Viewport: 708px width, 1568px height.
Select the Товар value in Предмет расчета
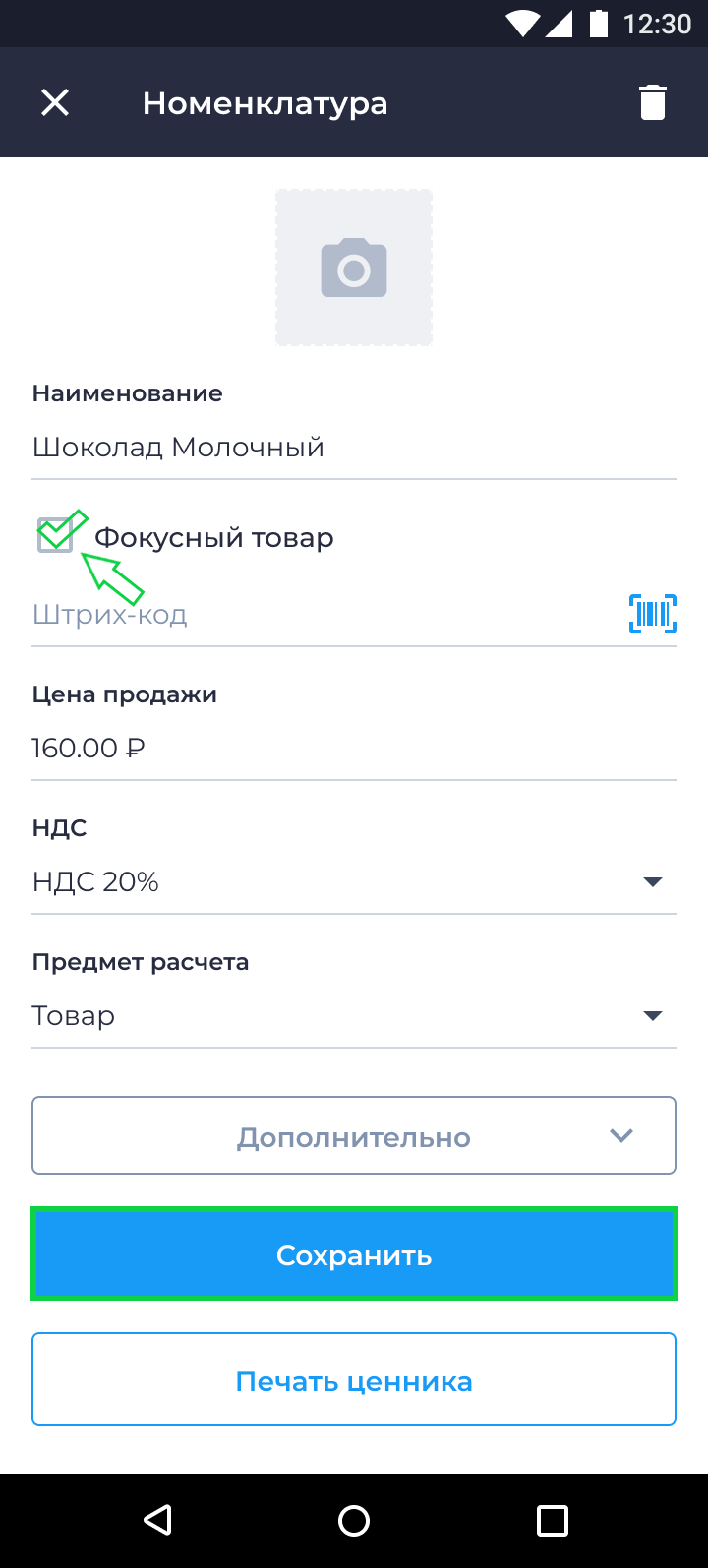74,1015
